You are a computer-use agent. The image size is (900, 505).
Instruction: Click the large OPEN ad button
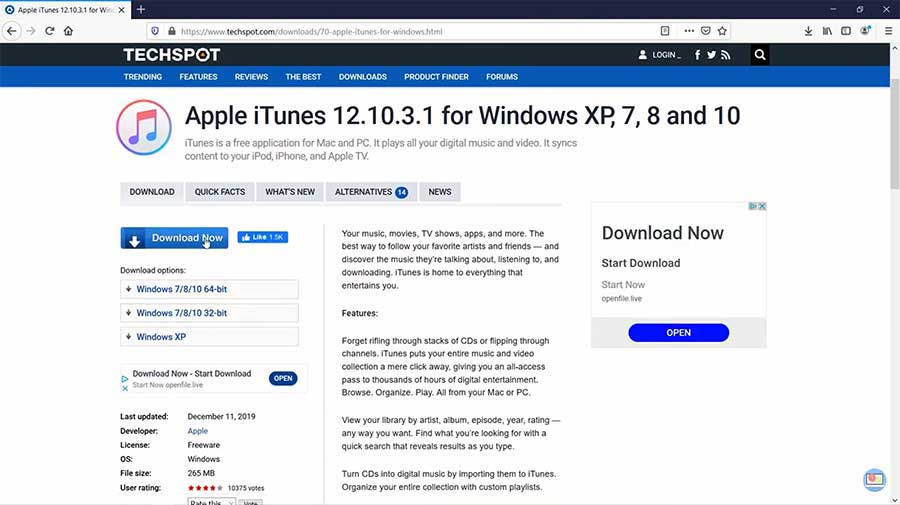[678, 333]
